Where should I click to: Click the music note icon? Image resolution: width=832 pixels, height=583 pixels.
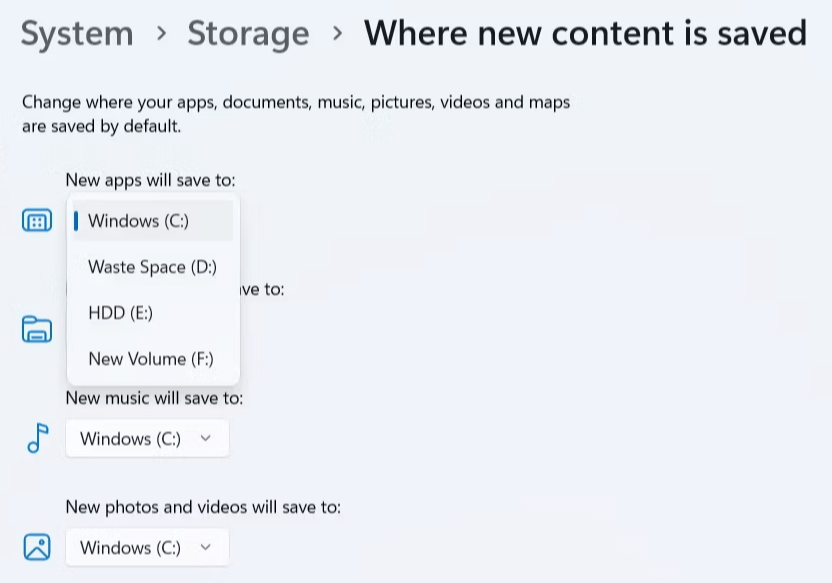coord(38,438)
